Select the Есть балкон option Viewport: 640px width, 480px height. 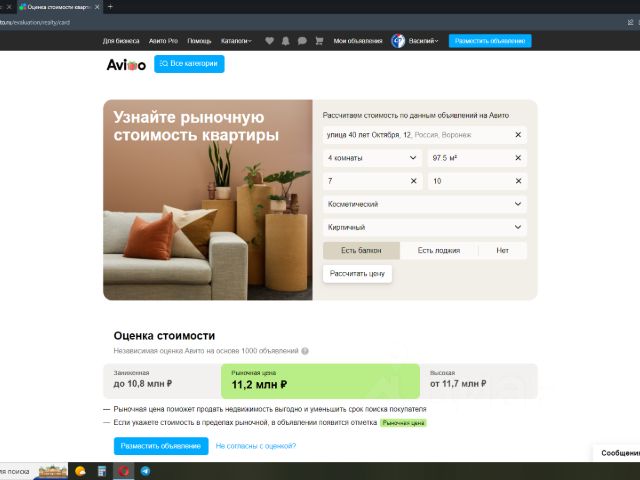361,251
